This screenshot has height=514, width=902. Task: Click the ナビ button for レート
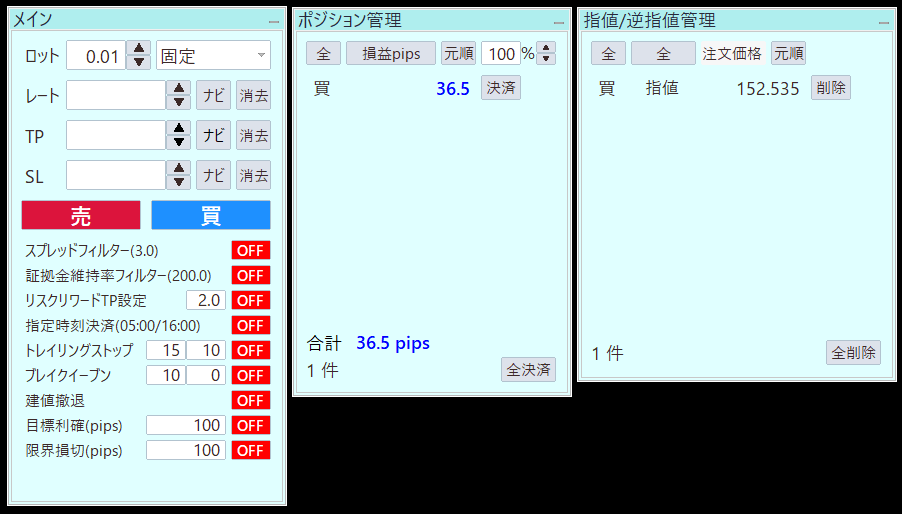pyautogui.click(x=213, y=96)
